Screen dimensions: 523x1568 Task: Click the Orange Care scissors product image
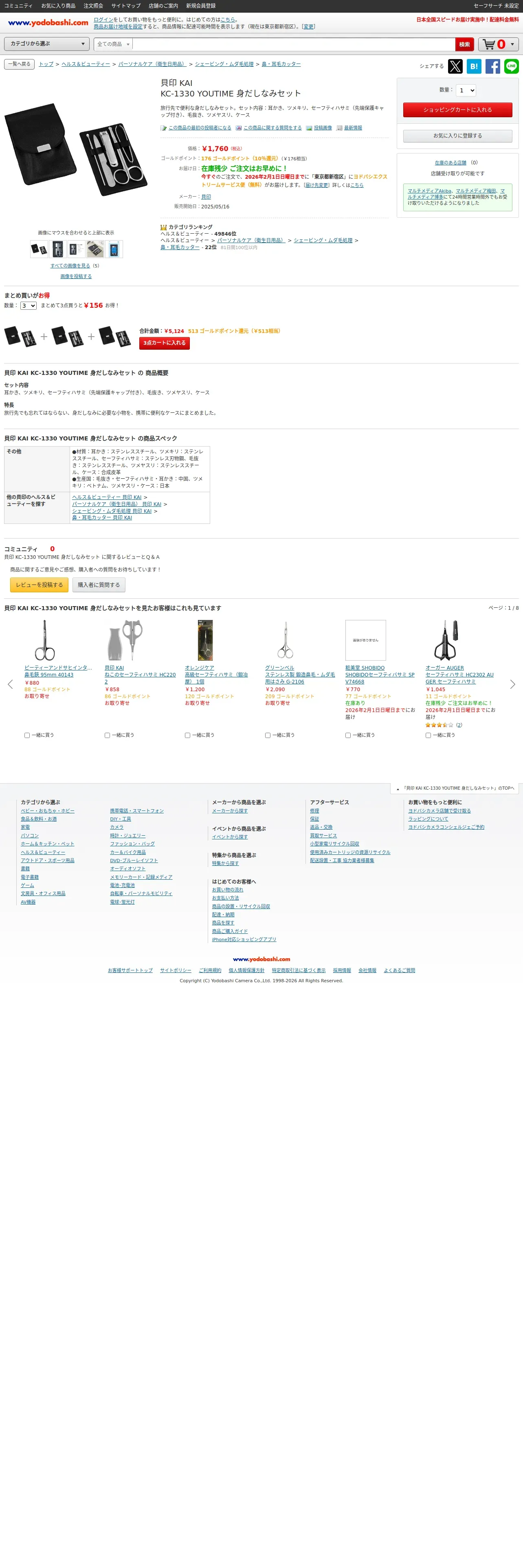[205, 640]
